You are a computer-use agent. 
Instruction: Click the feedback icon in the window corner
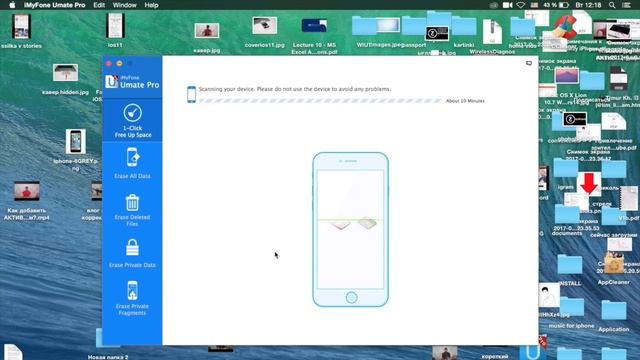(529, 63)
